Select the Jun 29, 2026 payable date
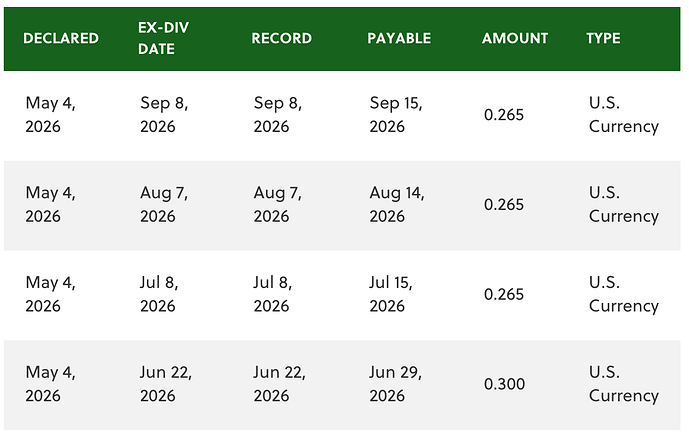 click(395, 384)
